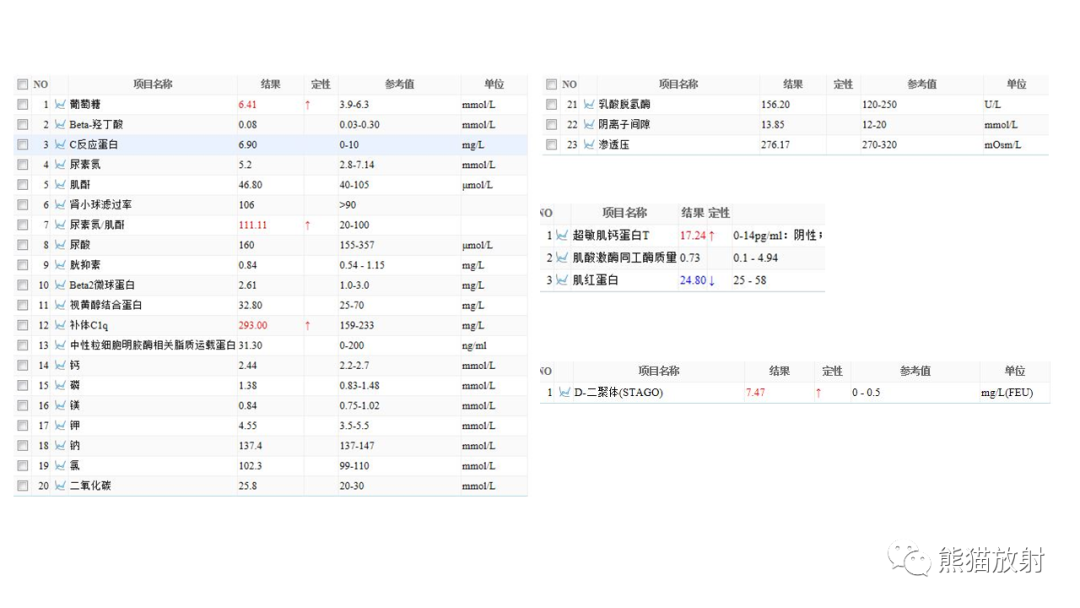Open trend chart icon for 尿素氮/肌酐
The image size is (1080, 608).
[x=60, y=224]
